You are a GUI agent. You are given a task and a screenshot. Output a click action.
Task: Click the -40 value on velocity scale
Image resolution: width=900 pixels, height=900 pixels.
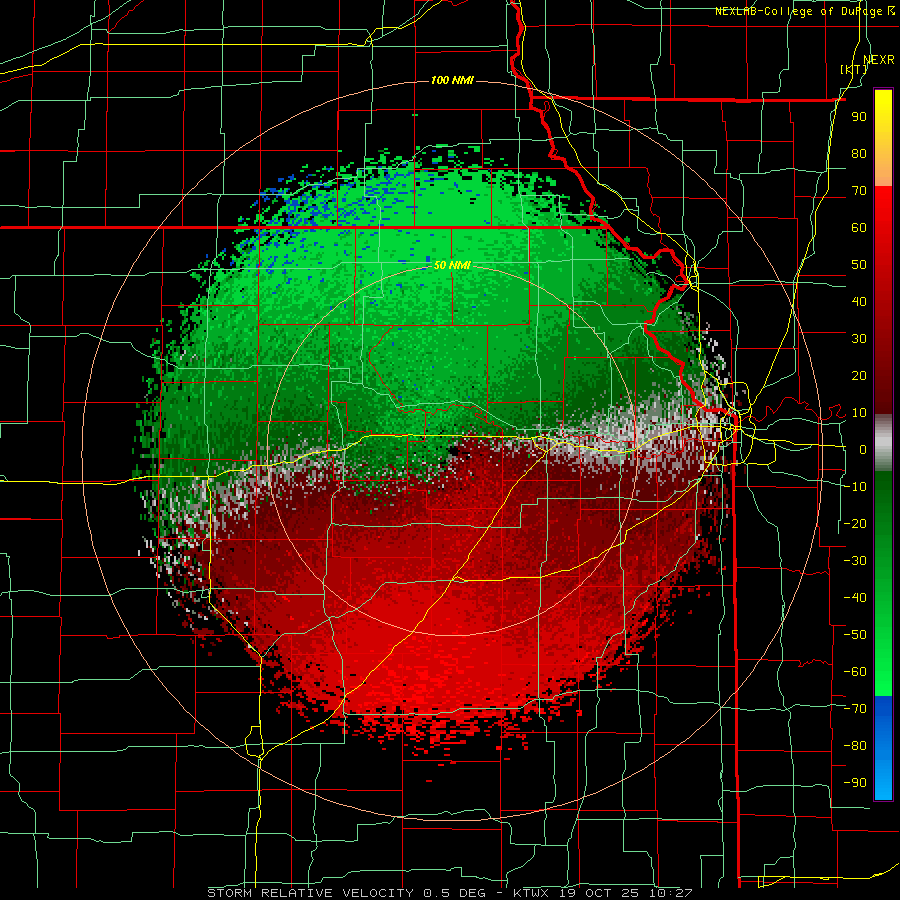pos(855,598)
